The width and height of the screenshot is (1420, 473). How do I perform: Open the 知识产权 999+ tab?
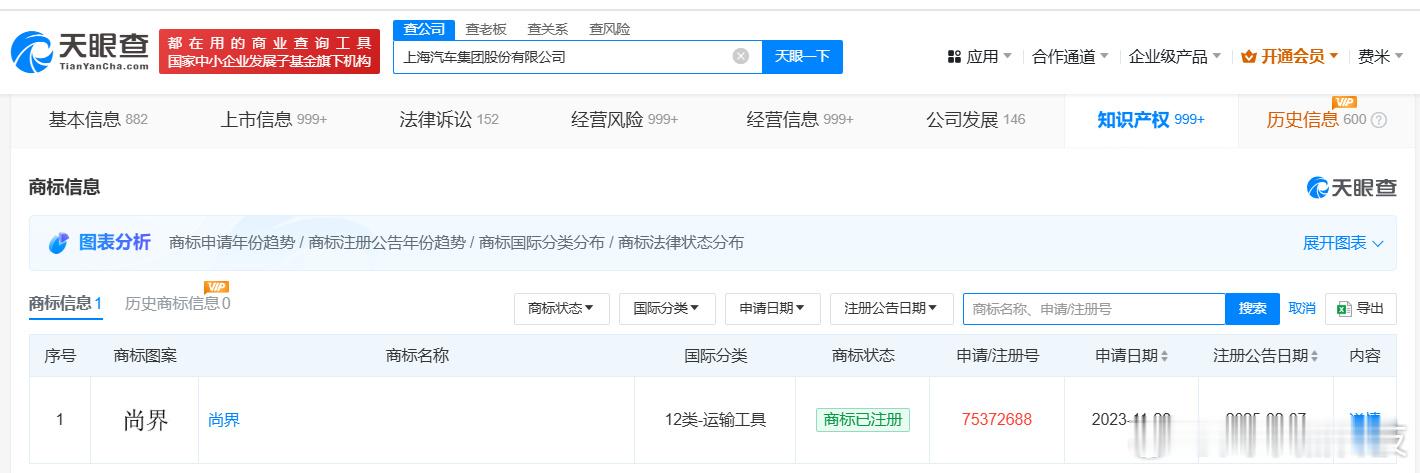tap(1151, 120)
